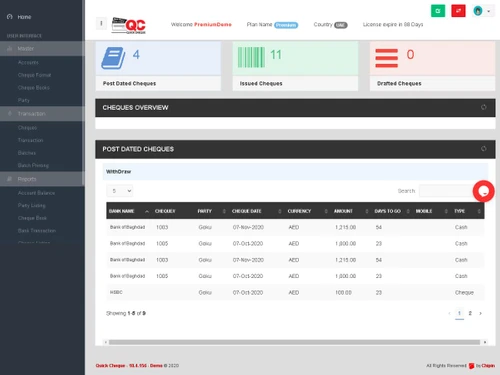Open the Chipin footer link
Screen dimensions: 500x375
click(488, 366)
